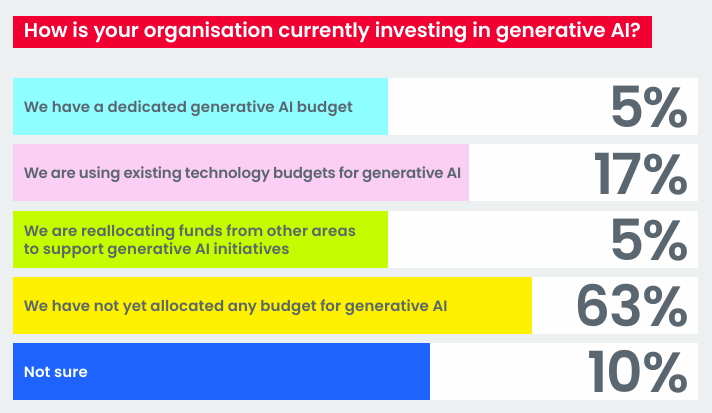Image resolution: width=712 pixels, height=413 pixels.
Task: Click the text 'We have a dedicated generative AI budget'
Action: 188,107
